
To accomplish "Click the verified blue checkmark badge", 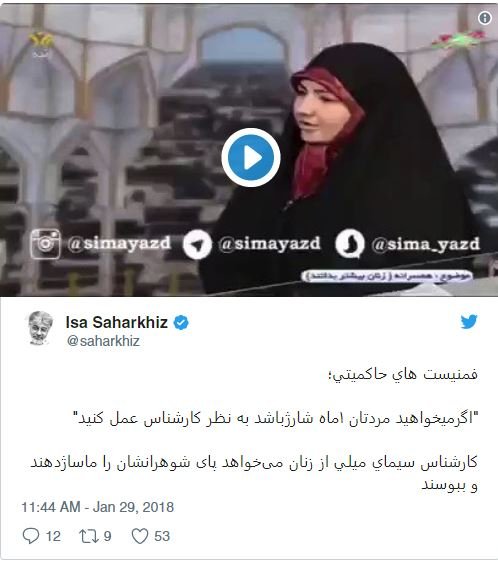I will (181, 323).
